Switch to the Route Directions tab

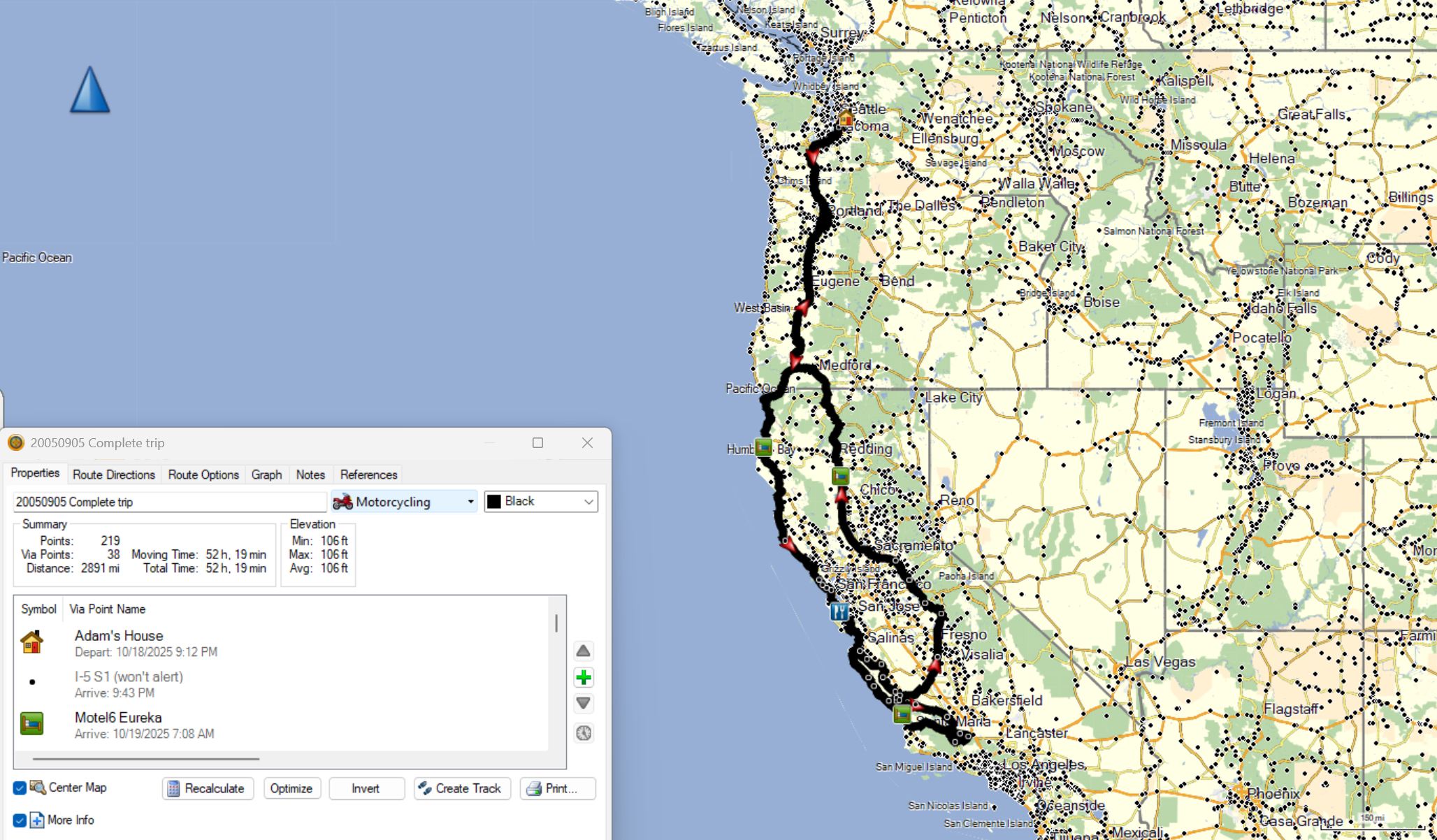click(114, 475)
